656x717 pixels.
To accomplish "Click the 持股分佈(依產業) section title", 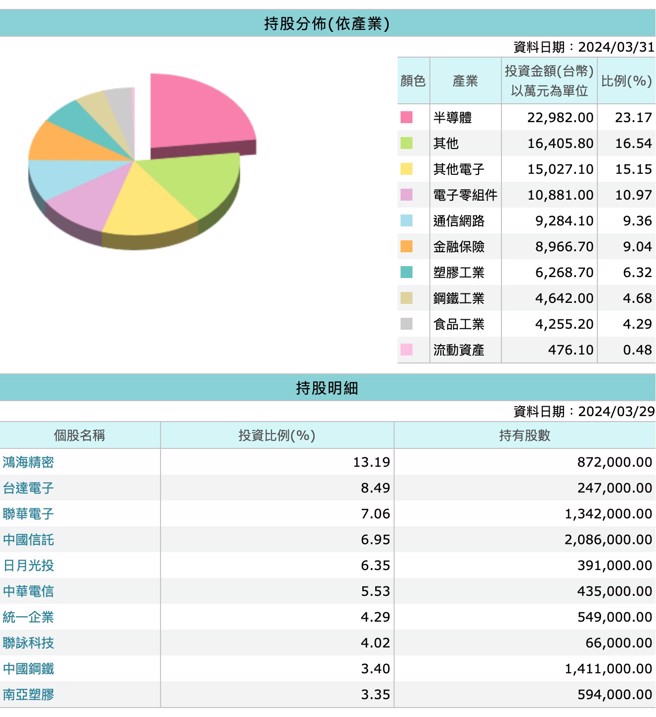I will click(327, 24).
